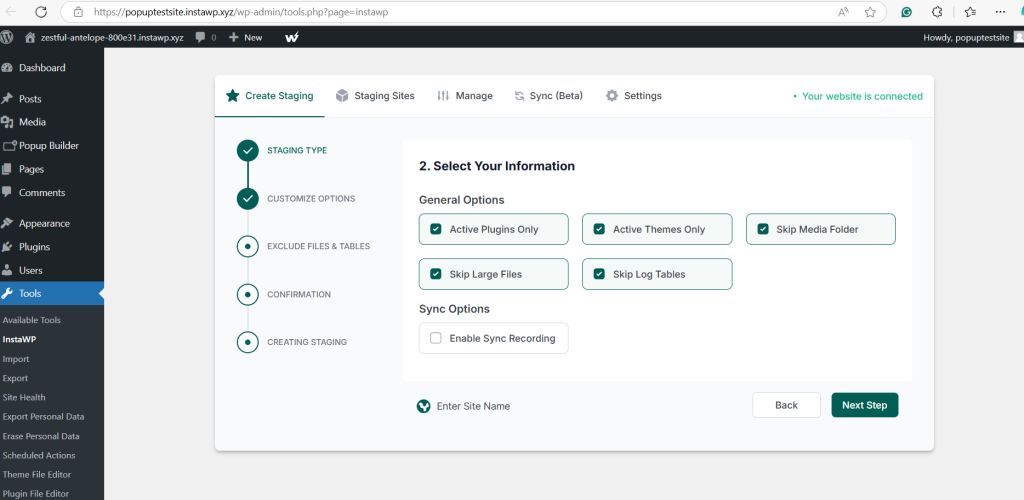Open Scheduled Actions submenu item
This screenshot has height=500, width=1024.
point(39,455)
